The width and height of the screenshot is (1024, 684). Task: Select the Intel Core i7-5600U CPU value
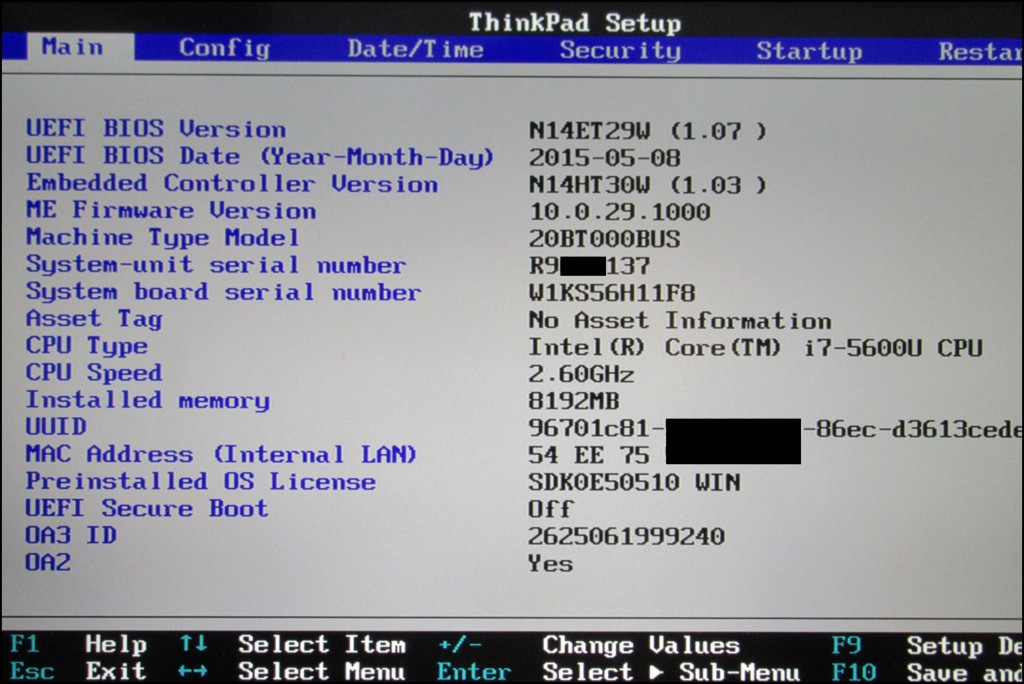click(756, 348)
